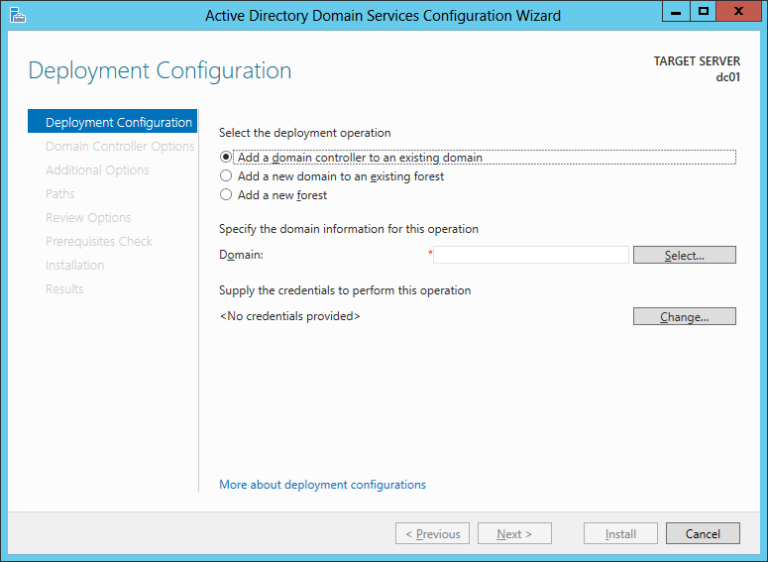Choose 'Add a new domain to an existing forest'
This screenshot has width=768, height=562.
tap(226, 176)
